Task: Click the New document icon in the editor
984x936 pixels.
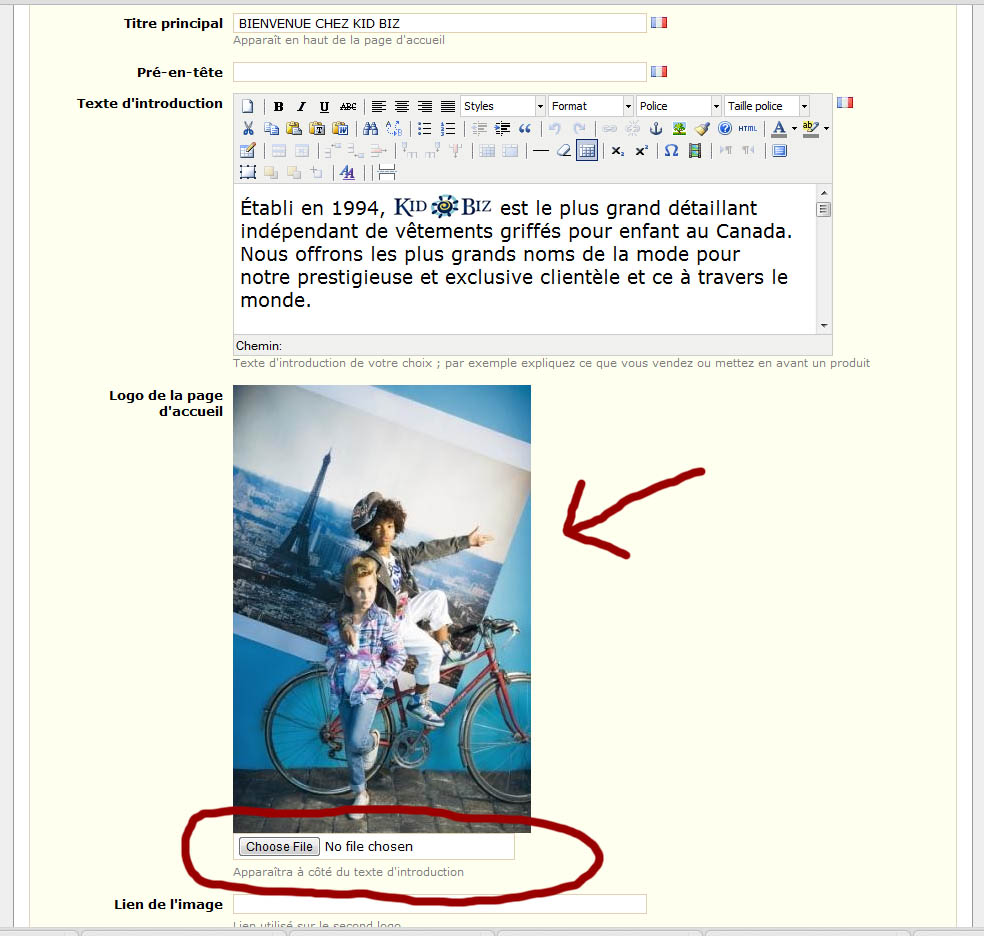Action: pyautogui.click(x=248, y=106)
